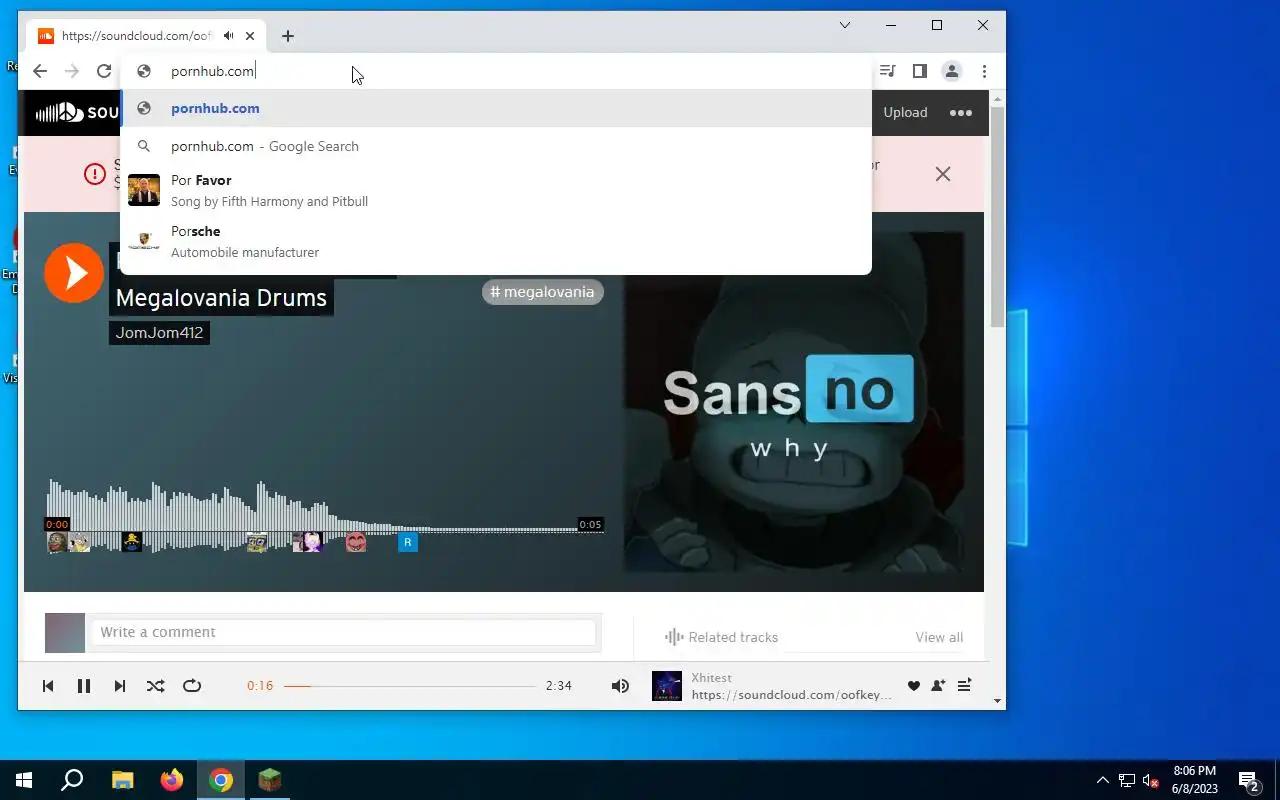1280x800 pixels.
Task: Open the Upload link in SoundCloud header
Action: click(x=905, y=112)
